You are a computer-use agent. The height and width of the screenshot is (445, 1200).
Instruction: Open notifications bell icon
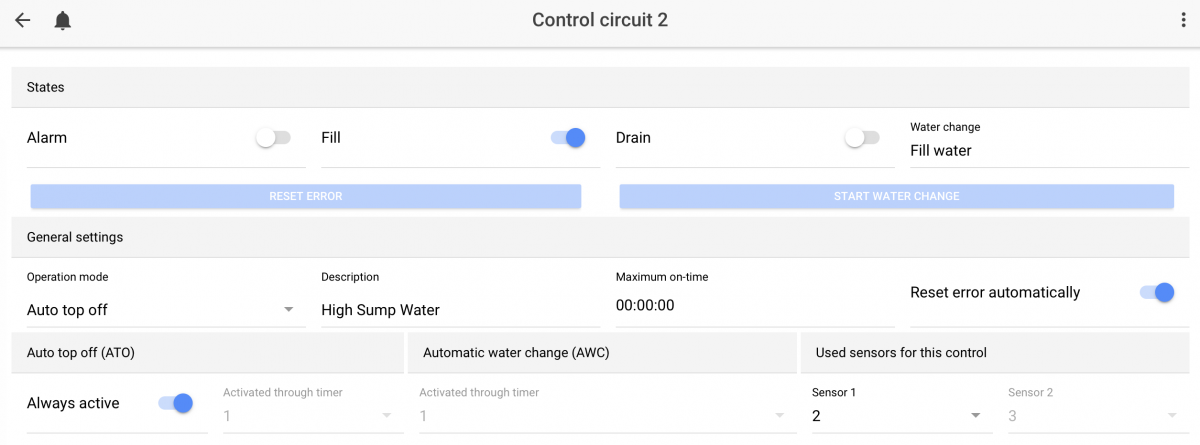tap(63, 20)
